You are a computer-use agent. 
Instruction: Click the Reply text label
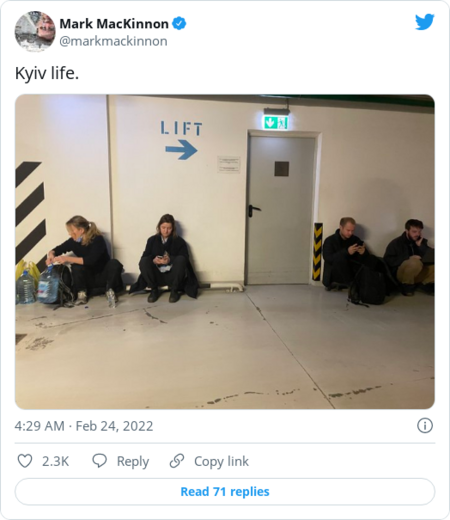click(x=133, y=462)
